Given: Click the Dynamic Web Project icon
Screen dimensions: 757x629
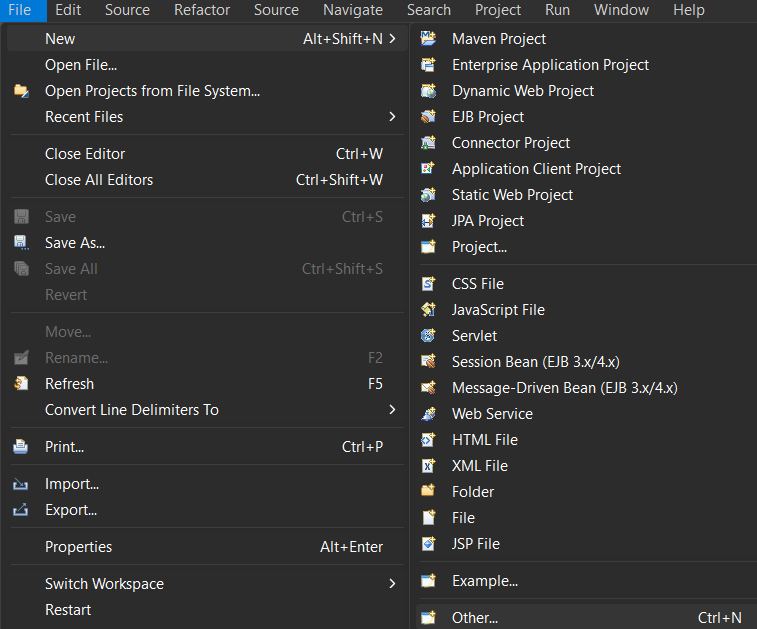Looking at the screenshot, I should [429, 91].
